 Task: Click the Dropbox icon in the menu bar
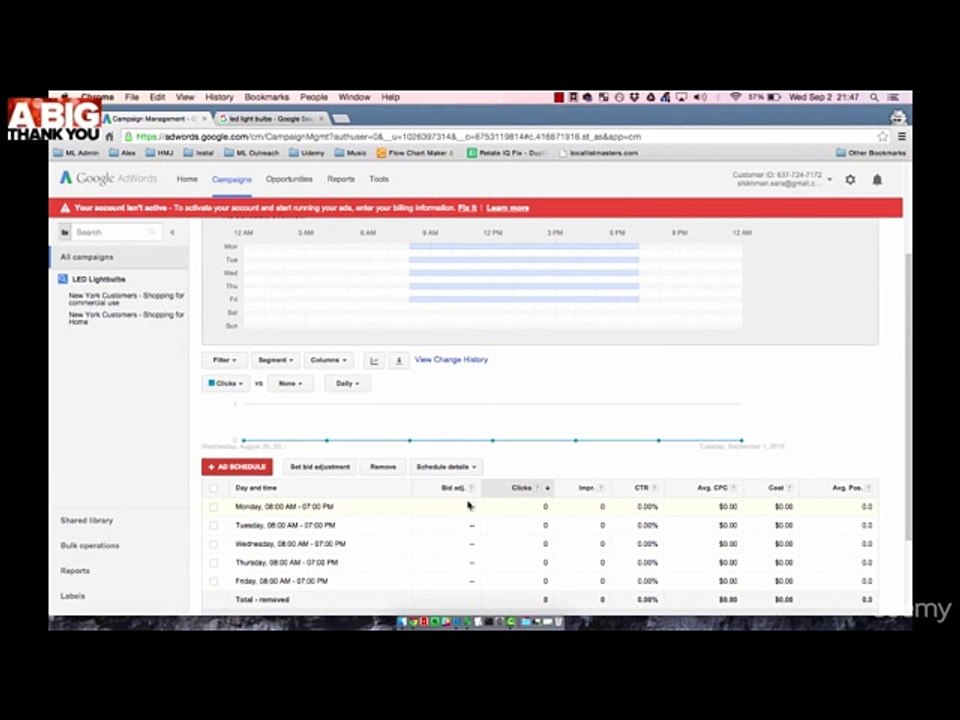[x=635, y=97]
